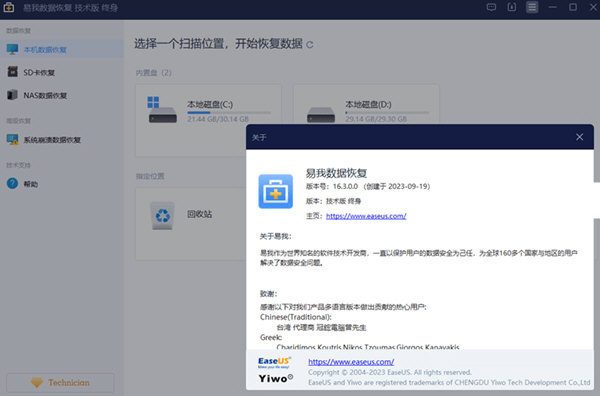Click the diamond icon on Technician button
The width and height of the screenshot is (600, 396).
click(37, 383)
